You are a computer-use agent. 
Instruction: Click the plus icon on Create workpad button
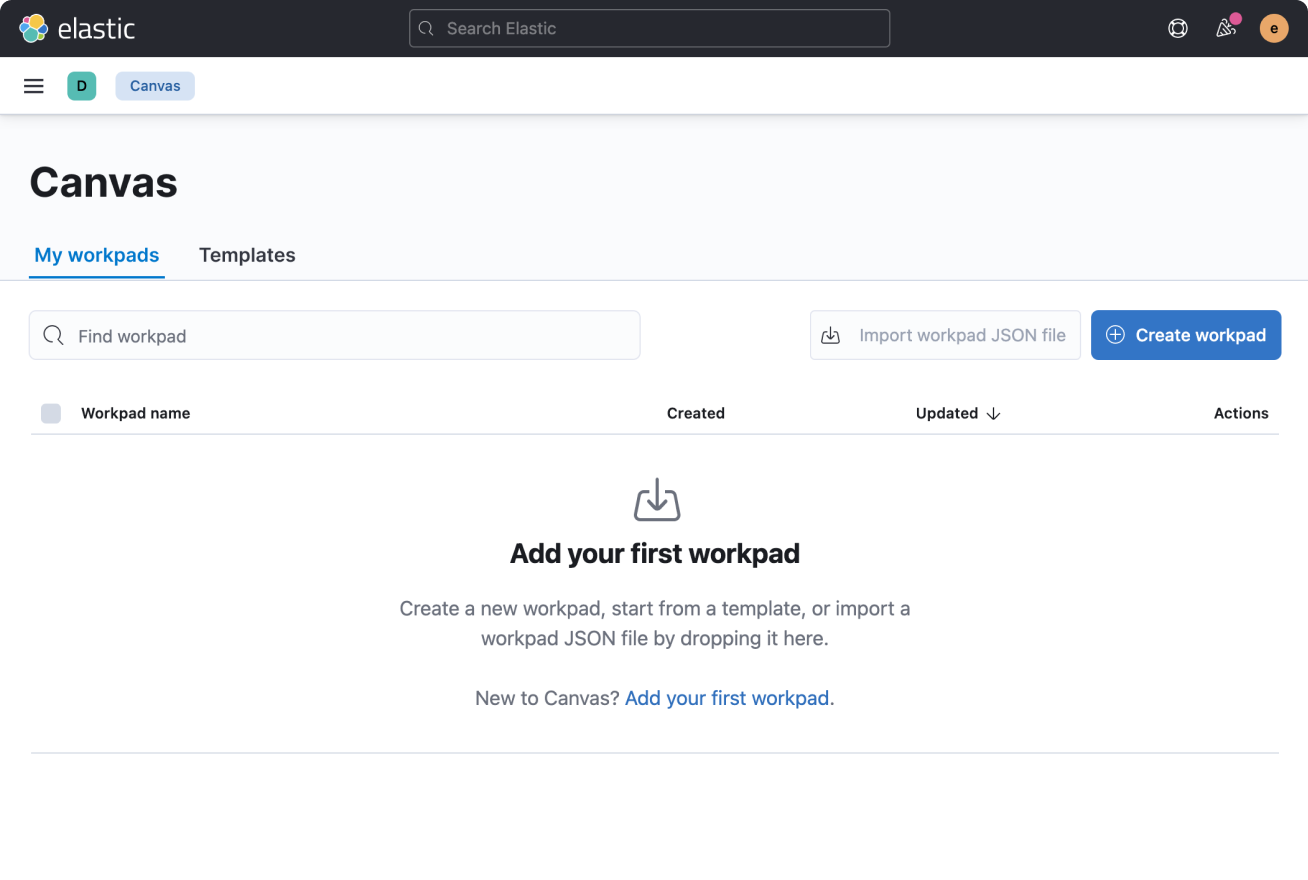coord(1114,335)
